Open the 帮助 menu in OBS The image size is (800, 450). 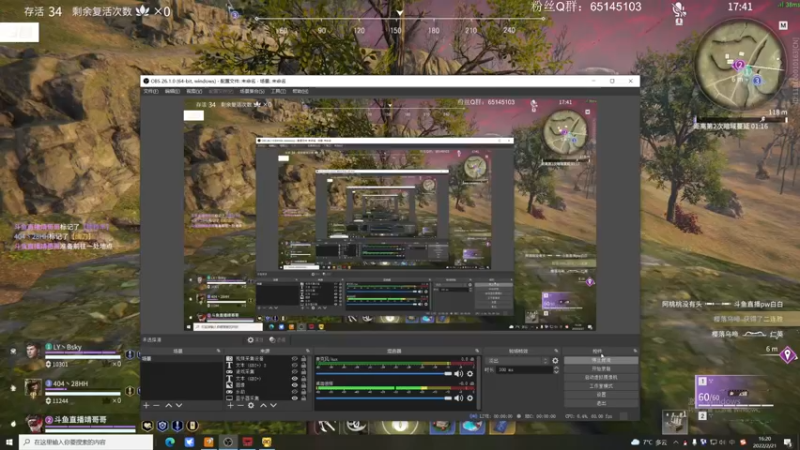tap(301, 91)
